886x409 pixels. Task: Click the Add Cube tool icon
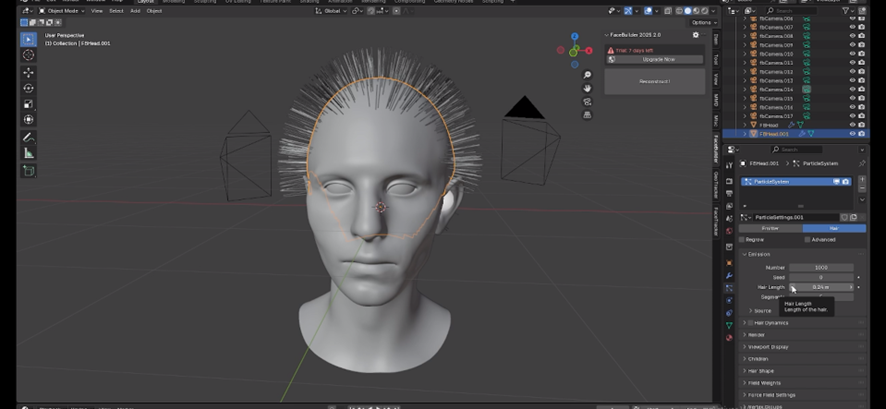pos(28,170)
